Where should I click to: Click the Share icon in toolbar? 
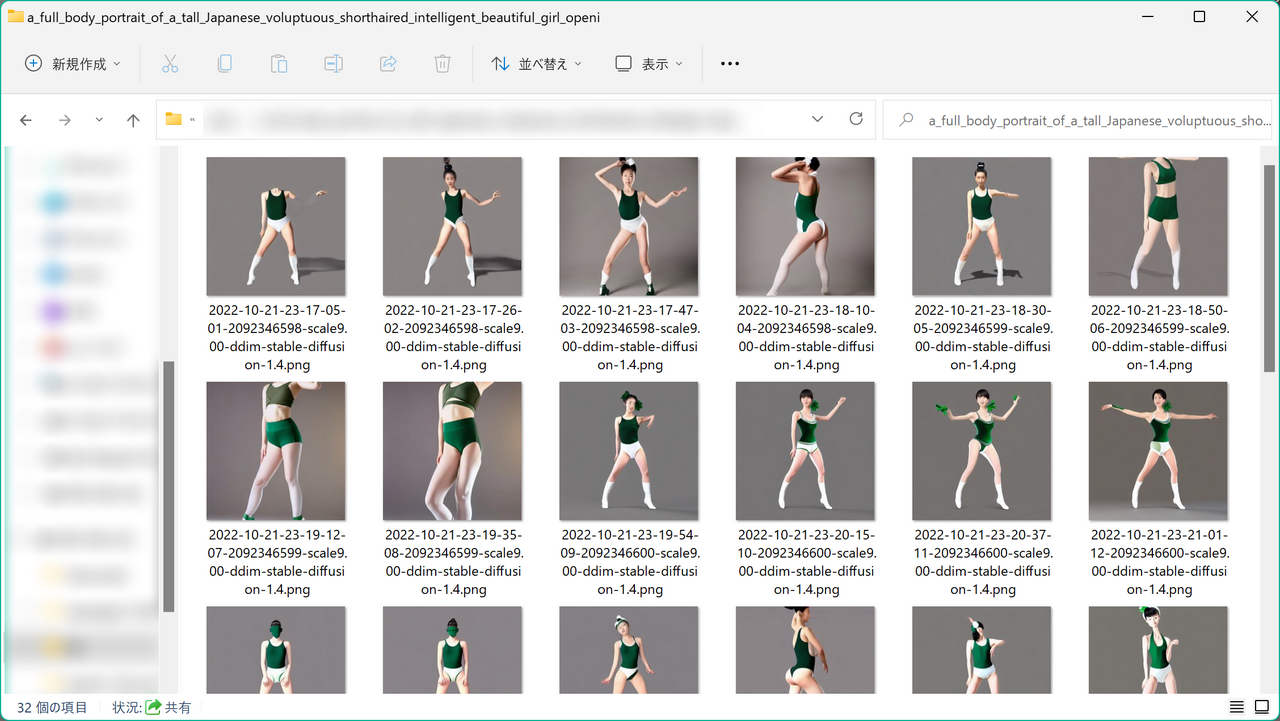(388, 64)
